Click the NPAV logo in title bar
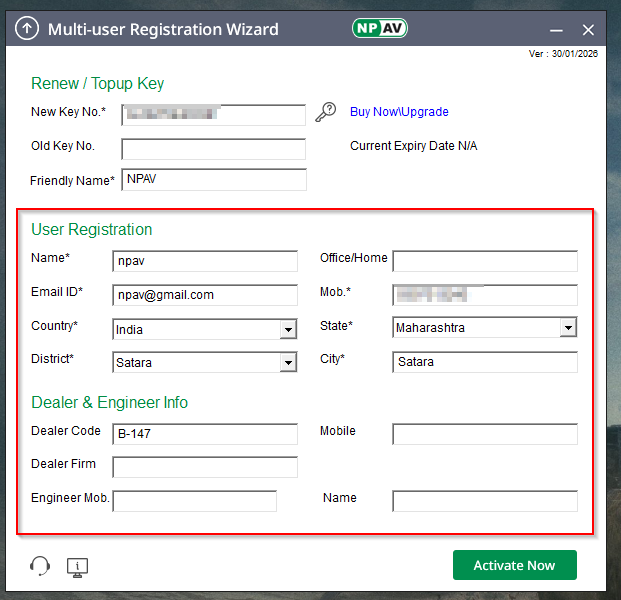The height and width of the screenshot is (600, 621). pos(379,29)
